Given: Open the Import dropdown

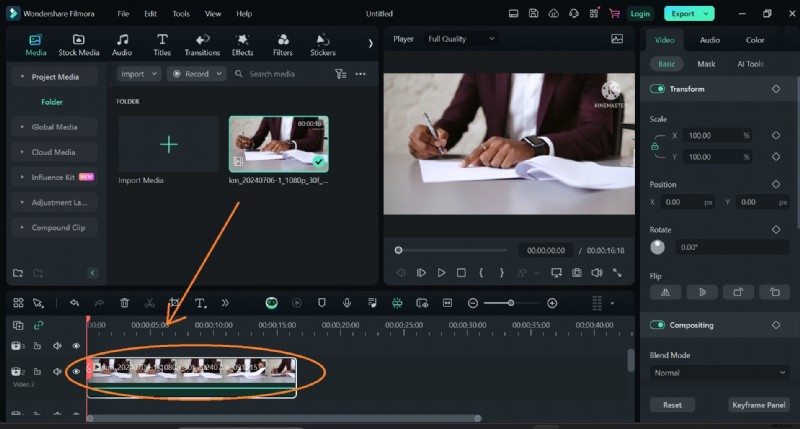Looking at the screenshot, I should click(x=139, y=74).
